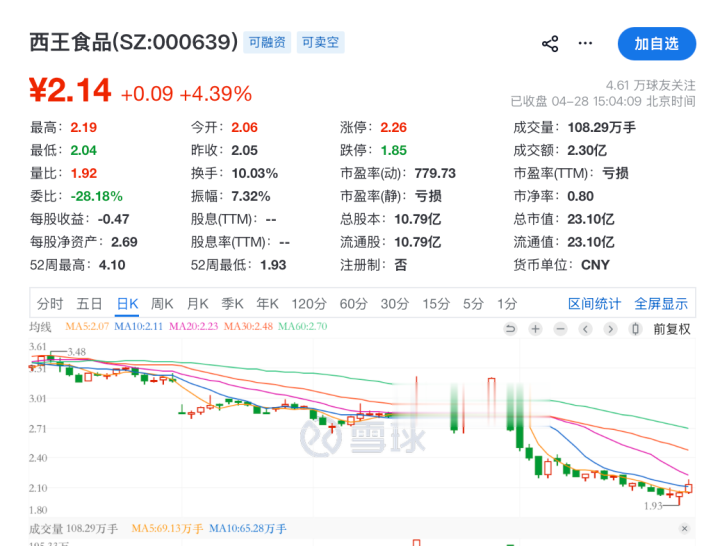720x546 pixels.
Task: Click the 1.93 low marker on chart
Action: pos(653,506)
